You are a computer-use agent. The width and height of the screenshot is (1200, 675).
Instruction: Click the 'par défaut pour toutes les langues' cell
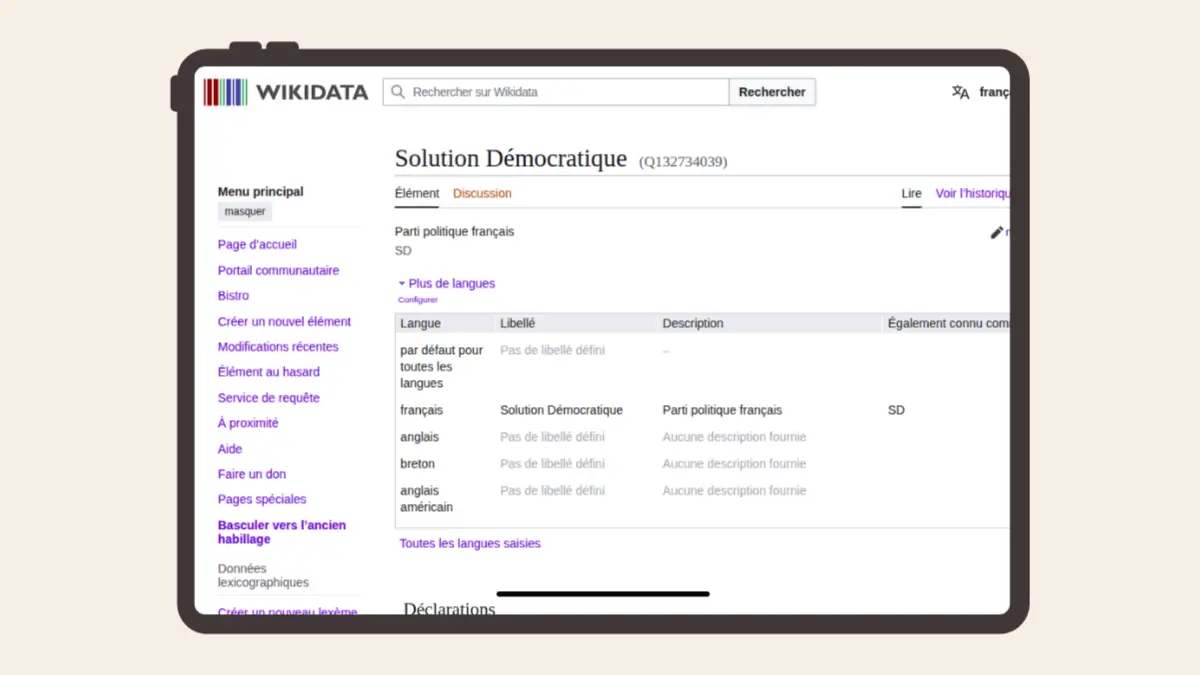tap(442, 367)
